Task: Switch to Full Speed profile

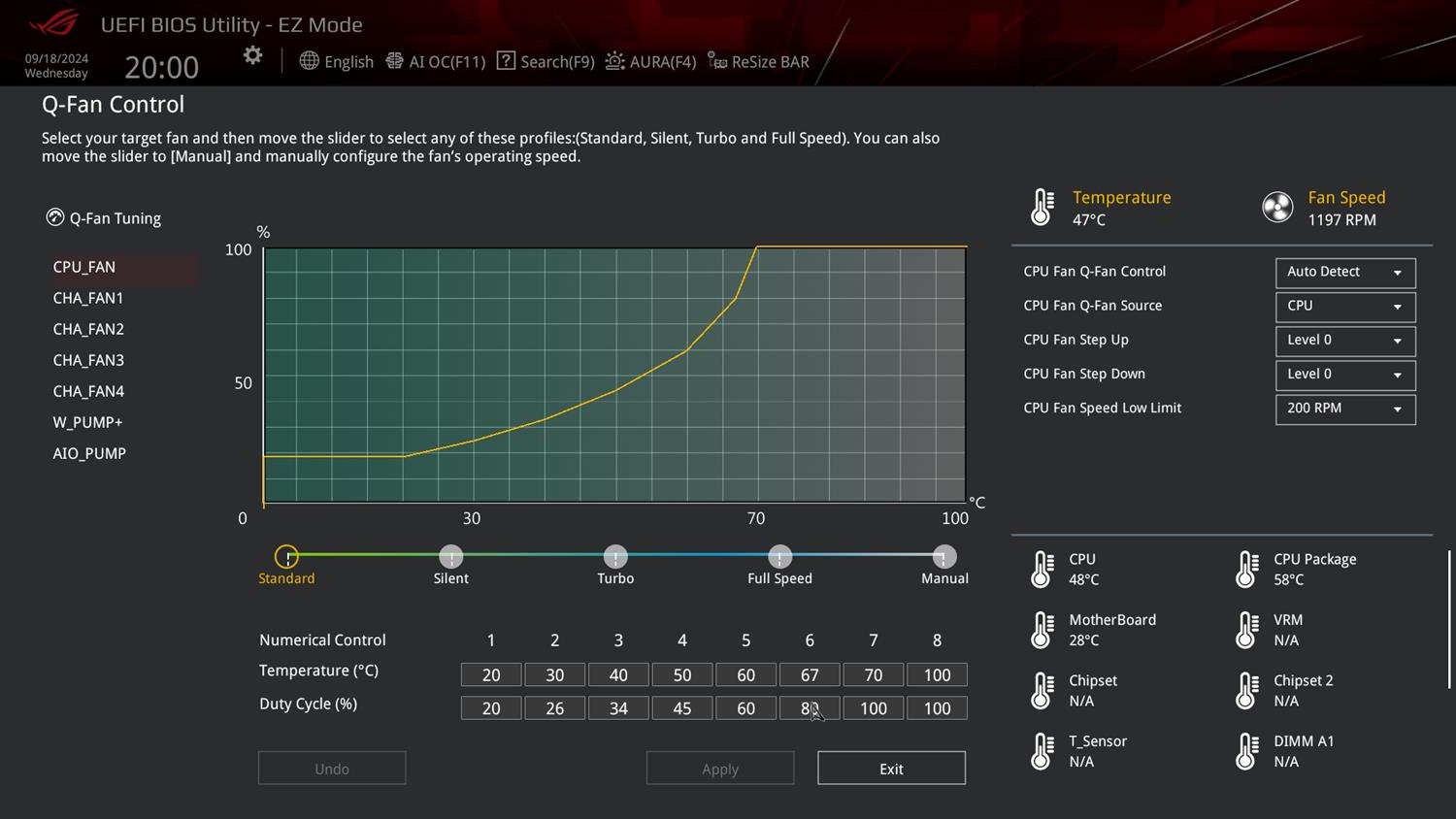Action: coord(779,557)
